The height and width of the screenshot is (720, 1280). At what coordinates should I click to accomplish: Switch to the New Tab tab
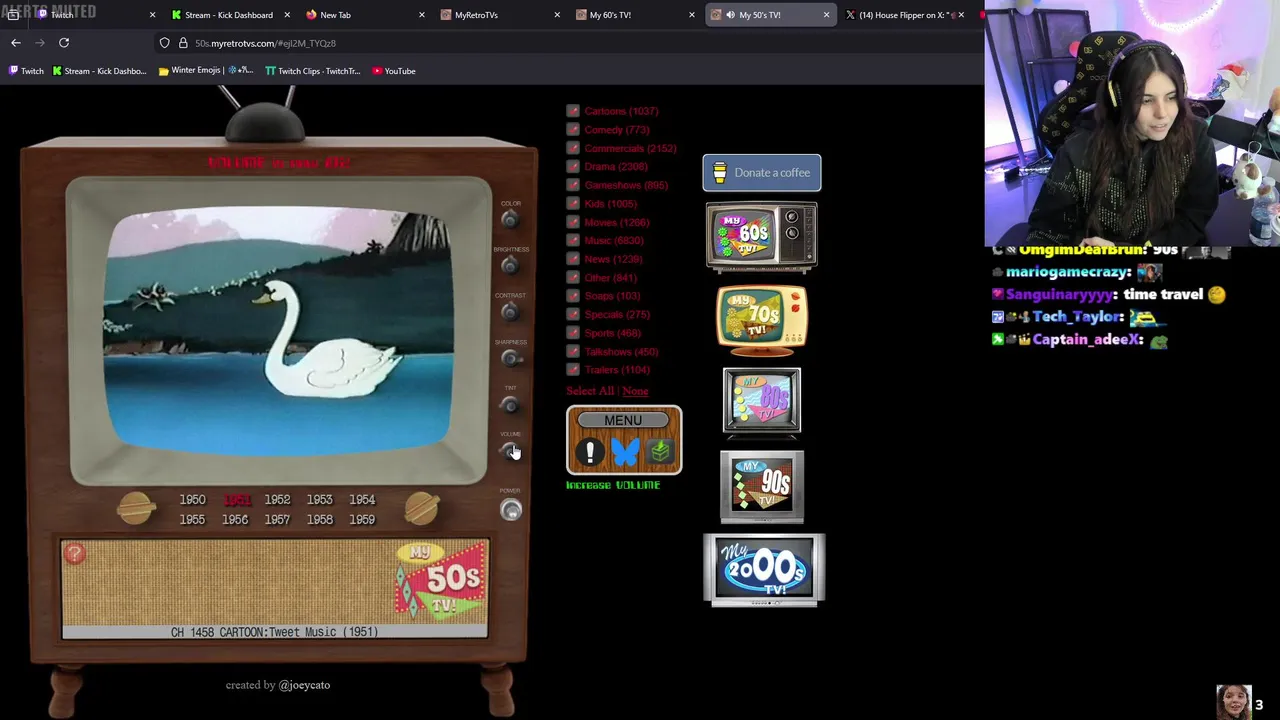coord(364,15)
